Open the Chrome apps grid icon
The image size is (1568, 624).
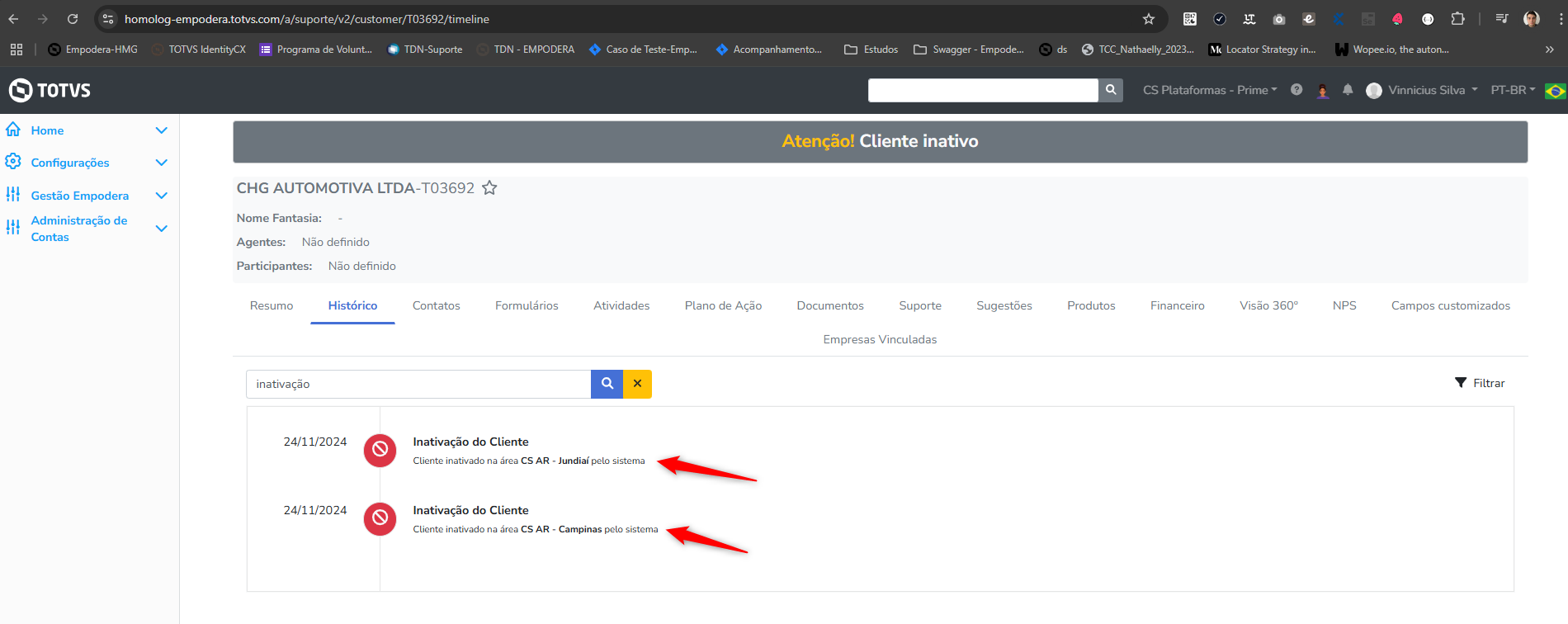17,50
